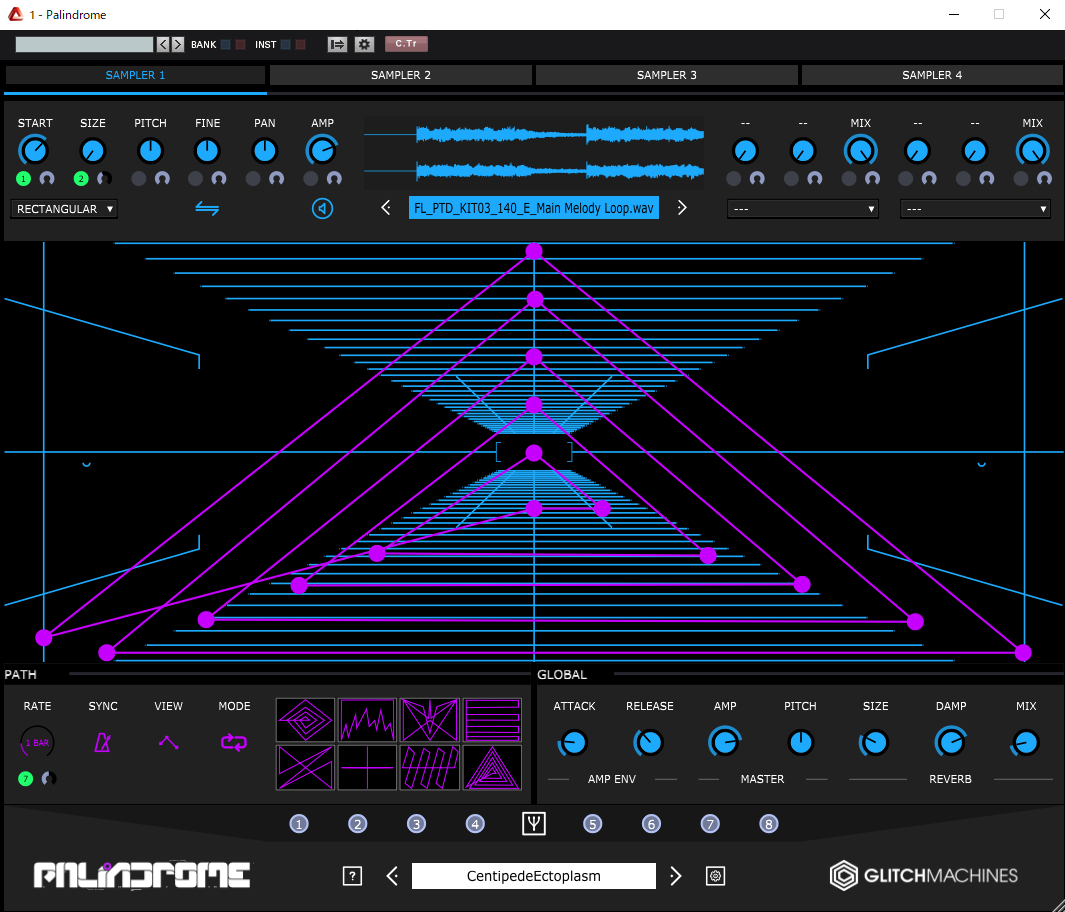Click the RATE 1 BAR knob
The width and height of the screenshot is (1065, 912).
pos(37,742)
